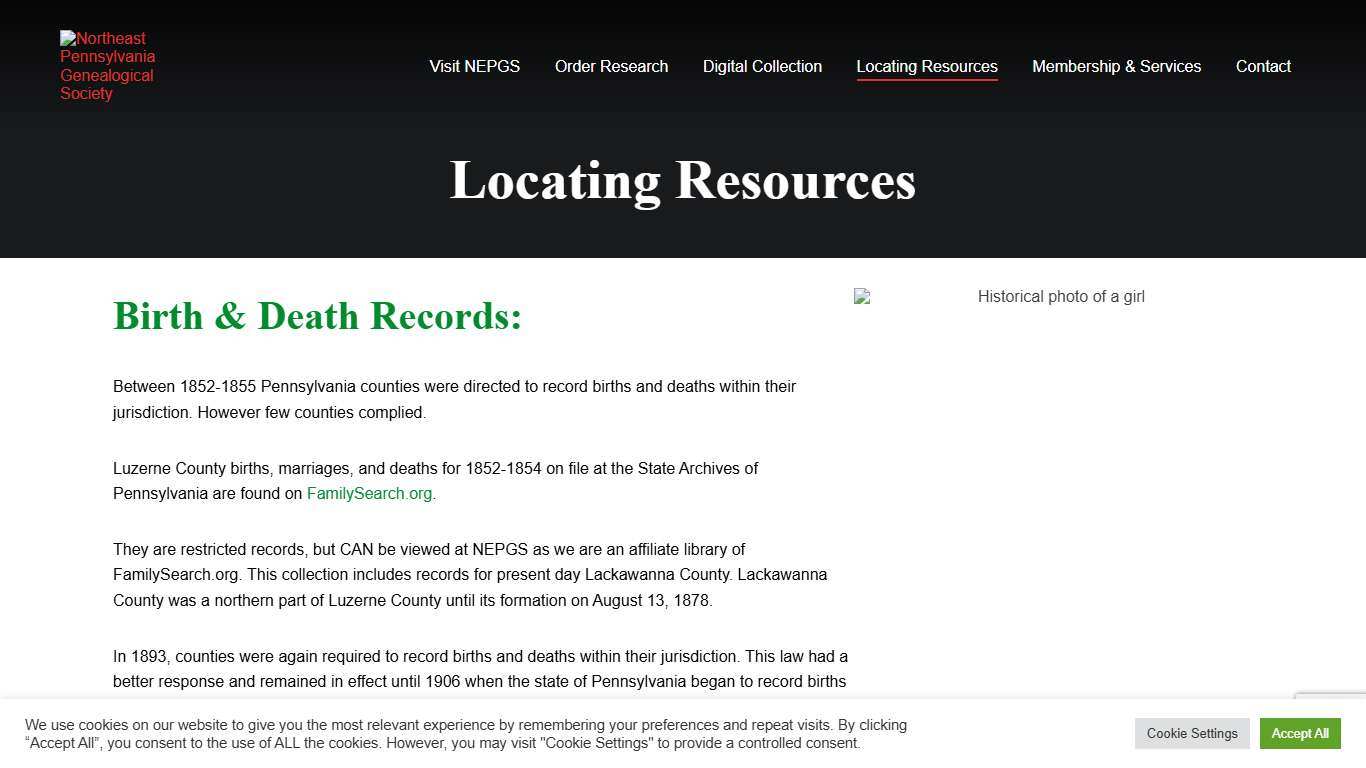
Task: Navigate to the Contact page
Action: pos(1263,66)
